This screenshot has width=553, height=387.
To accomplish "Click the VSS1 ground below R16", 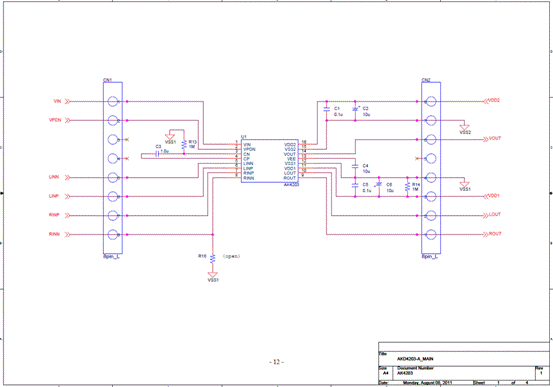I will (212, 274).
